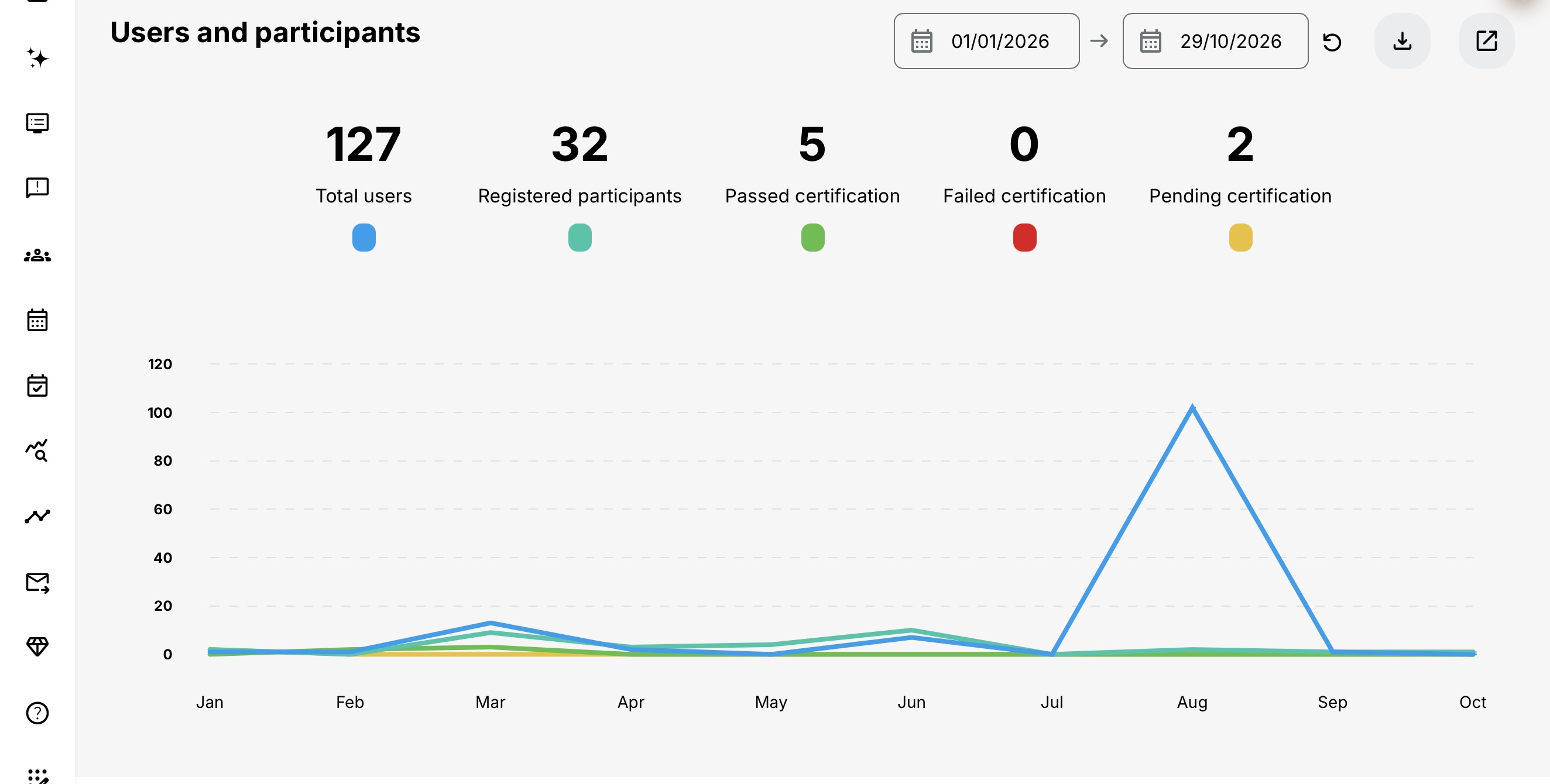The height and width of the screenshot is (784, 1550).
Task: Click the Aug label on the x-axis
Action: tap(1192, 702)
